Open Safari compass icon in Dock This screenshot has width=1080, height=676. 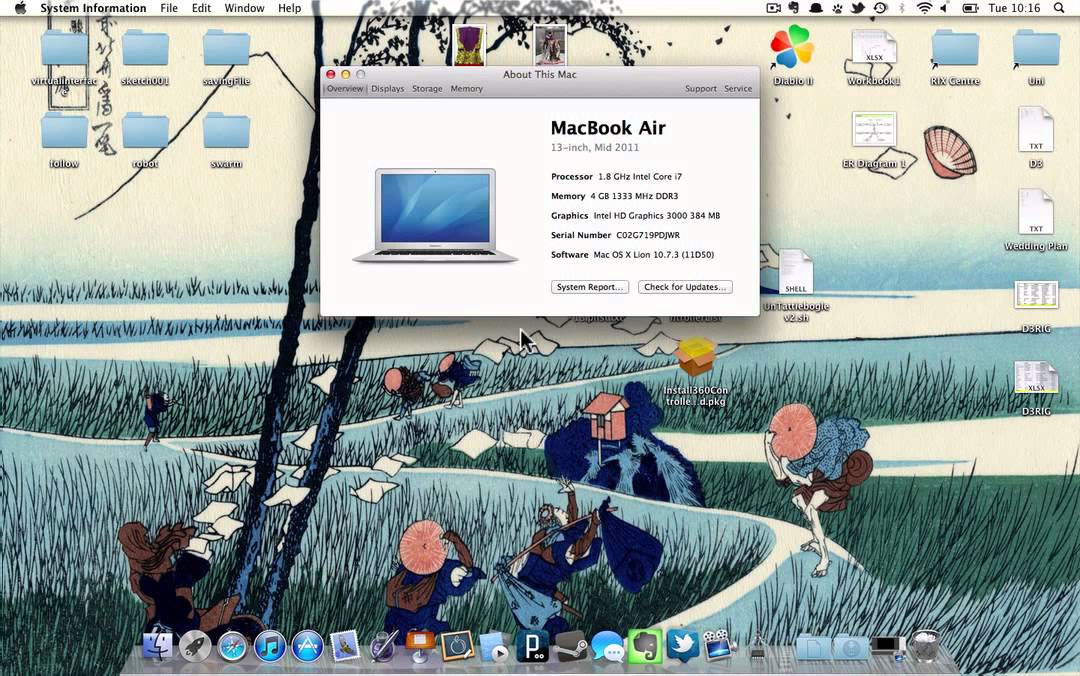pos(232,647)
